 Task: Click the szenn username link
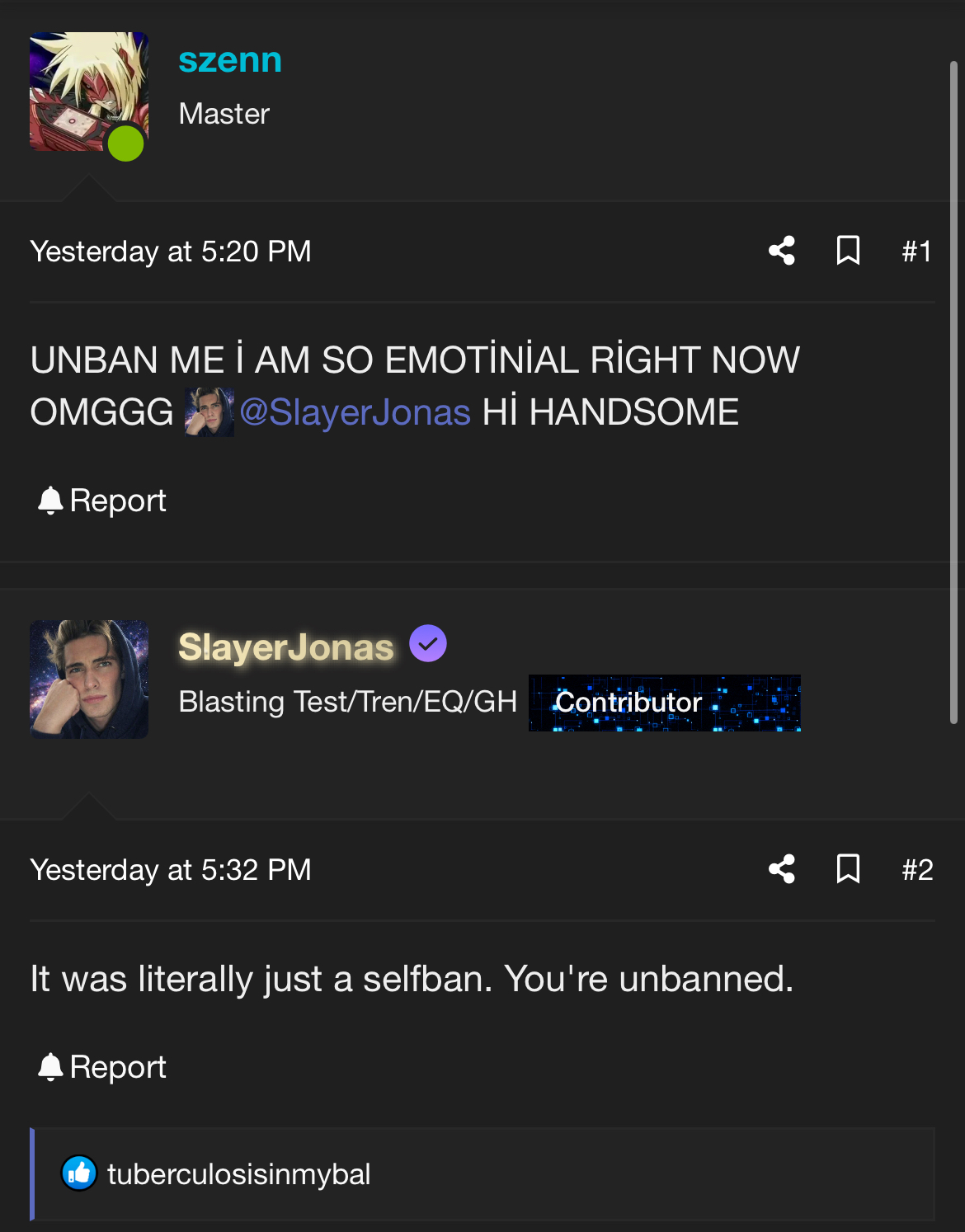coord(230,61)
